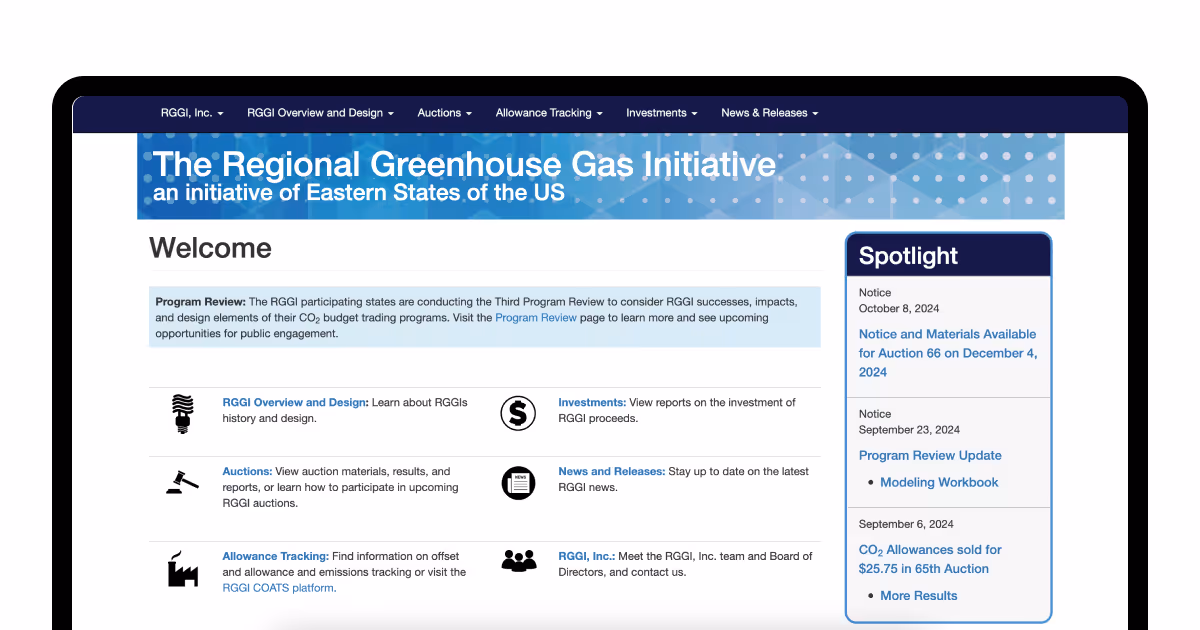Open Auction 66 notice and materials link
The width and height of the screenshot is (1200, 630).
(x=948, y=353)
